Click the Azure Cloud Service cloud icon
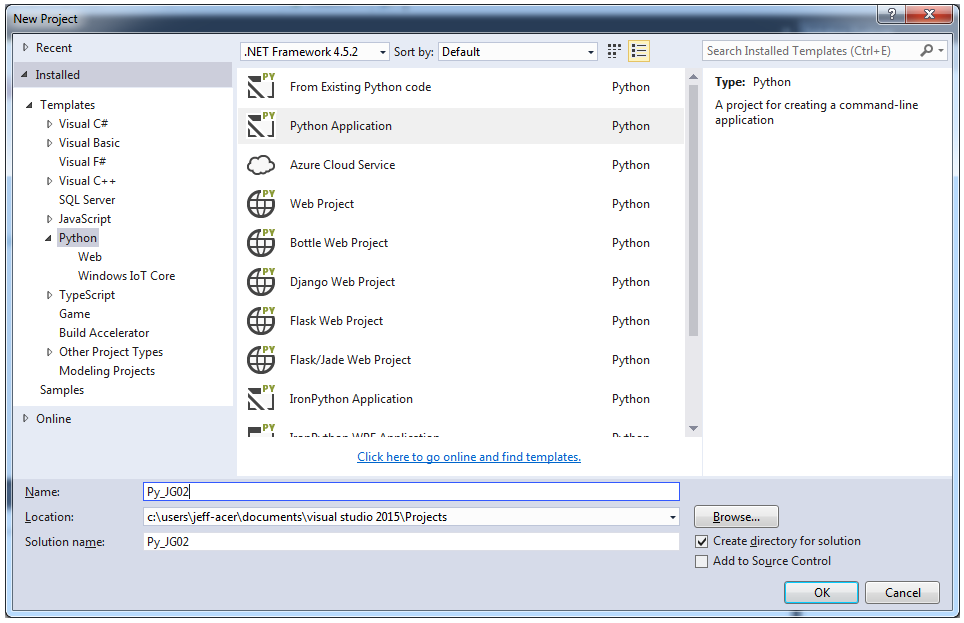The height and width of the screenshot is (623, 964). pyautogui.click(x=261, y=165)
